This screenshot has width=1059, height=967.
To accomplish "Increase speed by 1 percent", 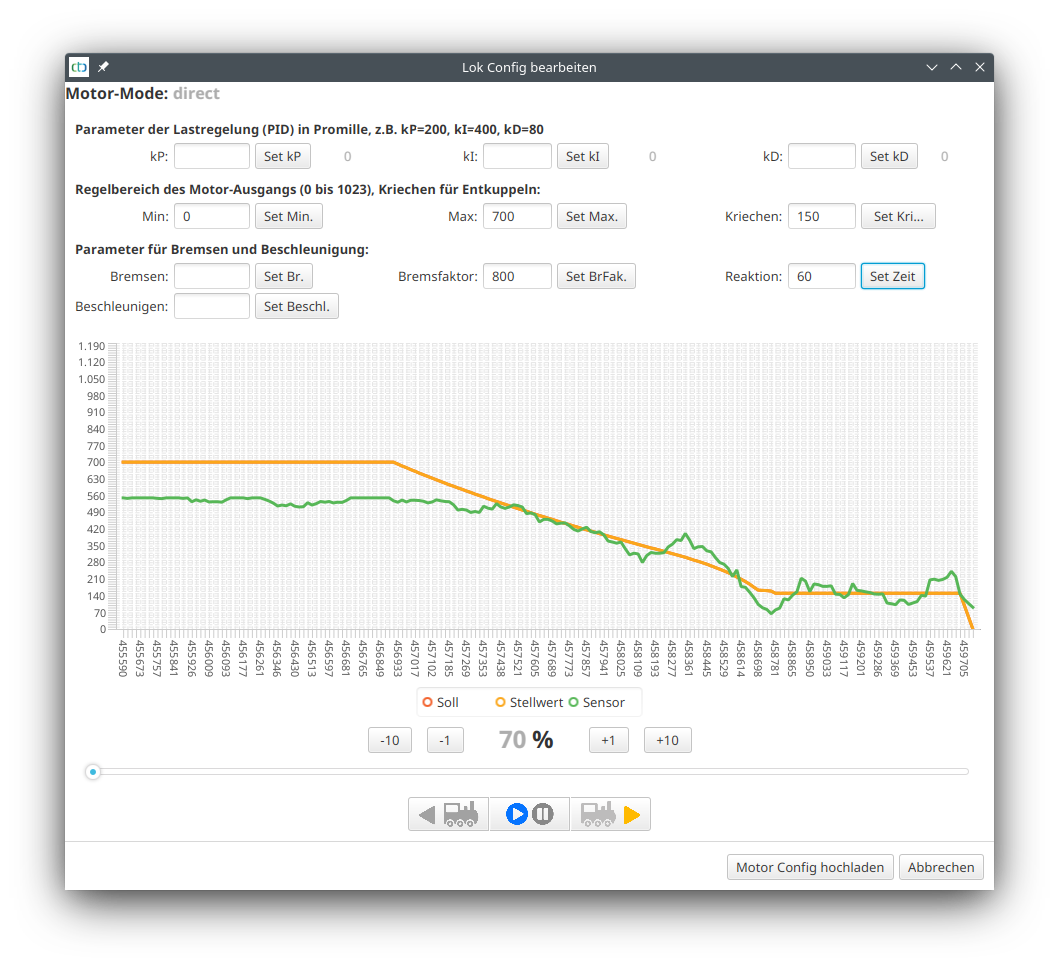I will tap(608, 740).
